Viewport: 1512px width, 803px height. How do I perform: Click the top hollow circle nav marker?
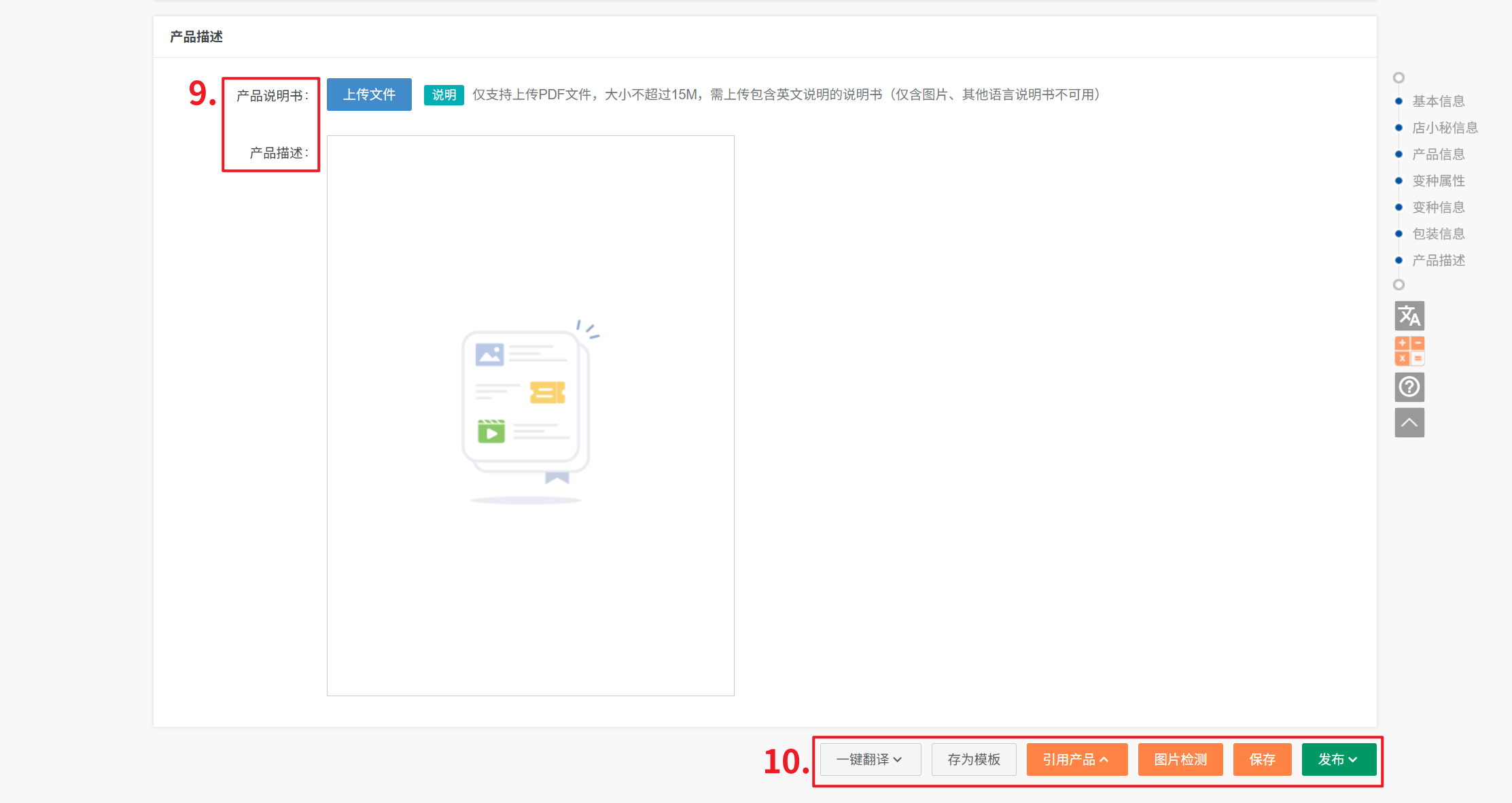[1399, 78]
